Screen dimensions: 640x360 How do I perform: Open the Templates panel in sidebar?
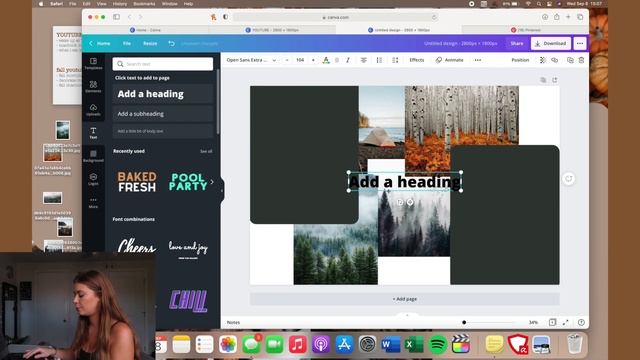[93, 63]
